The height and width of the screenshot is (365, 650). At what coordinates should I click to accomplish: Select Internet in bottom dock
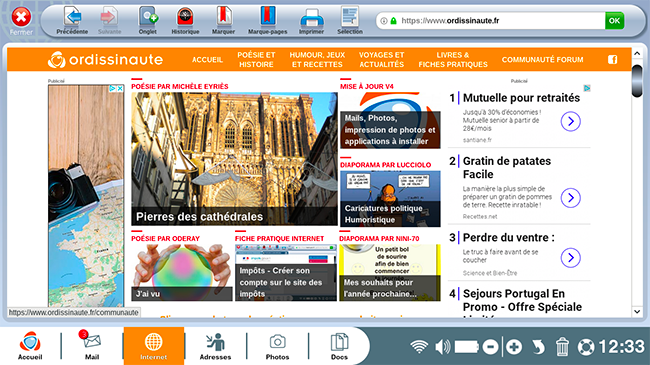(x=153, y=346)
